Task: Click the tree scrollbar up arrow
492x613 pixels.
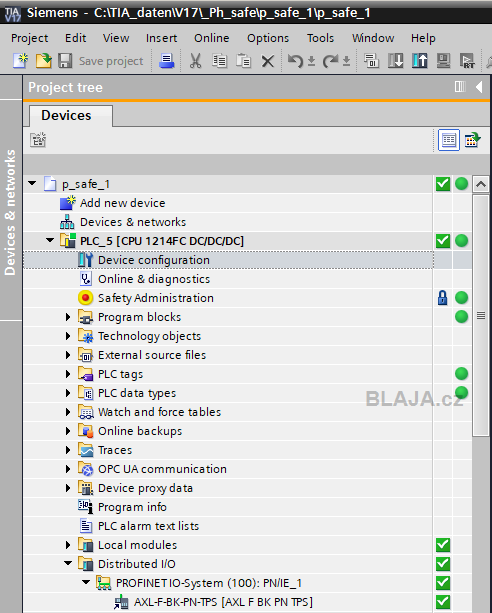Action: click(x=481, y=184)
